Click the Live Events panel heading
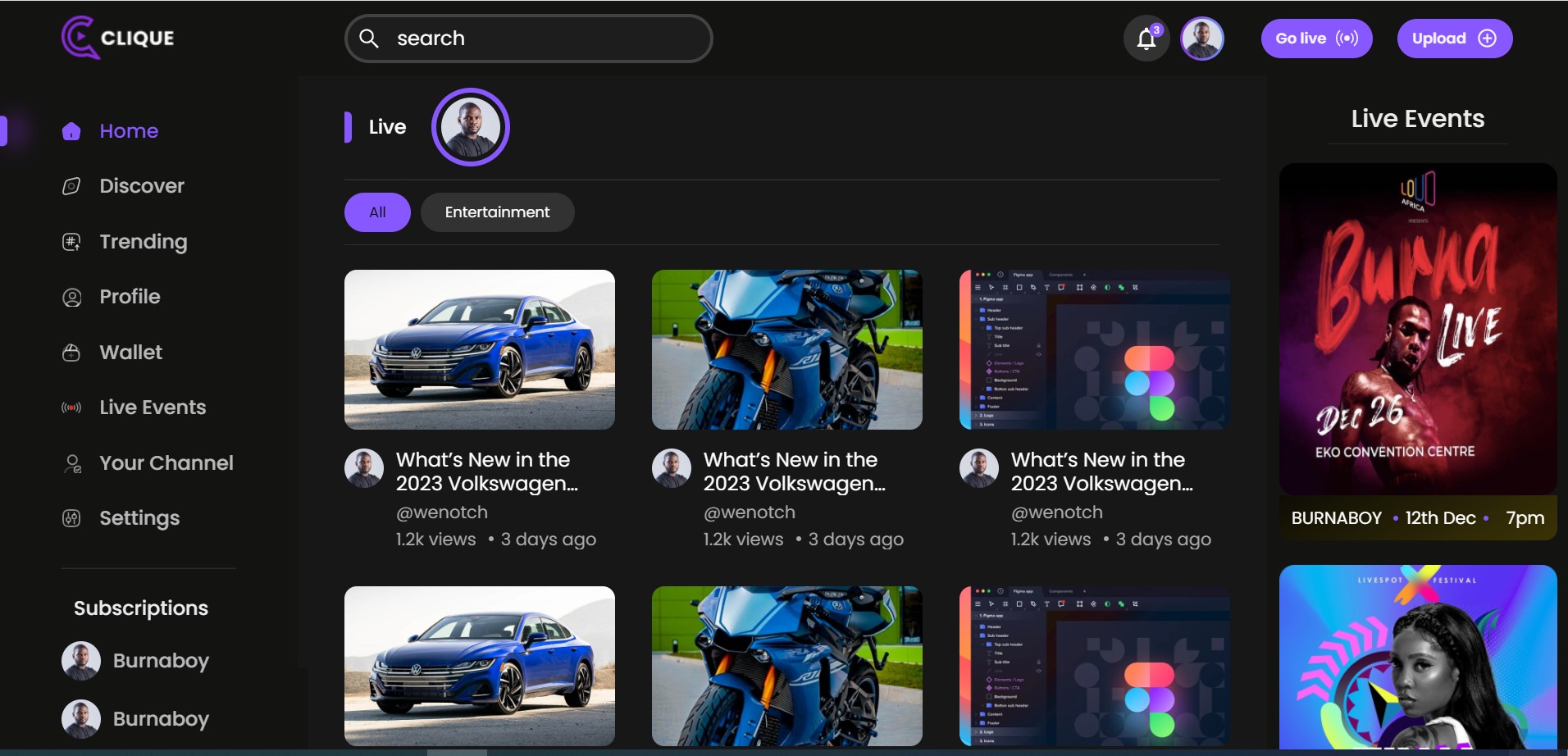The height and width of the screenshot is (756, 1568). (x=1418, y=119)
